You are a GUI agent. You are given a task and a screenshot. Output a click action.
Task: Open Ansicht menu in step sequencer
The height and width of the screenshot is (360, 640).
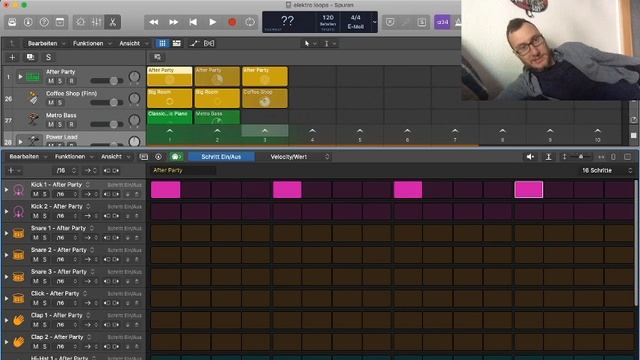click(x=115, y=157)
